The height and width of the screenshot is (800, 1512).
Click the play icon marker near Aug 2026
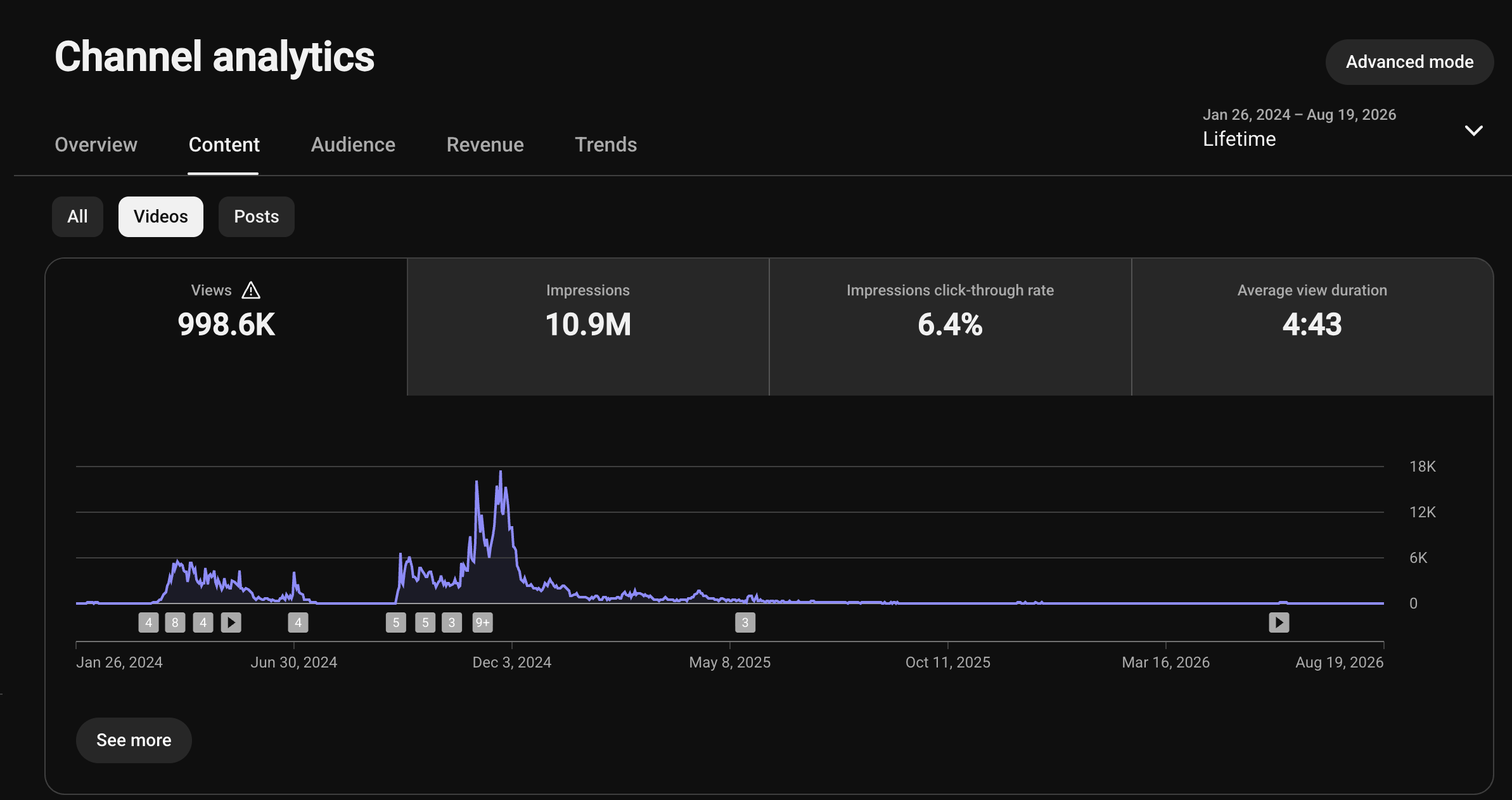[1279, 623]
